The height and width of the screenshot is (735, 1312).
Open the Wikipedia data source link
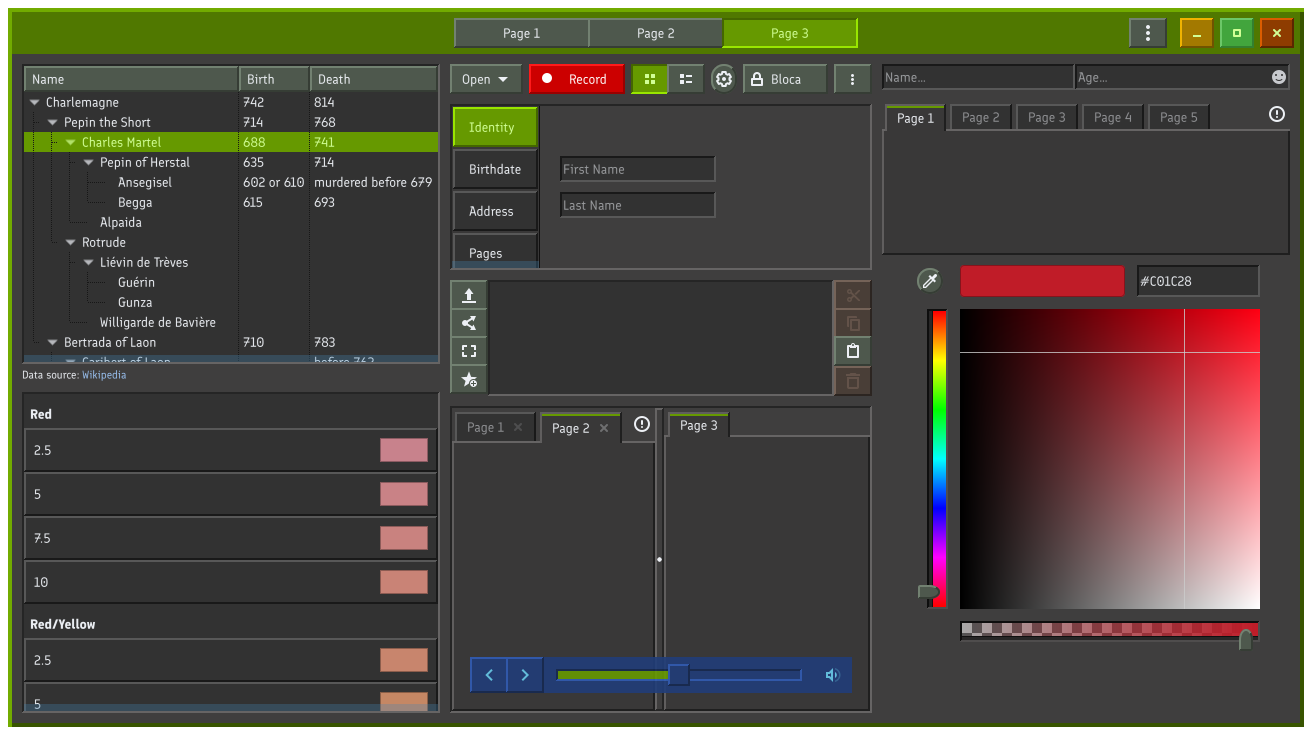click(x=104, y=375)
